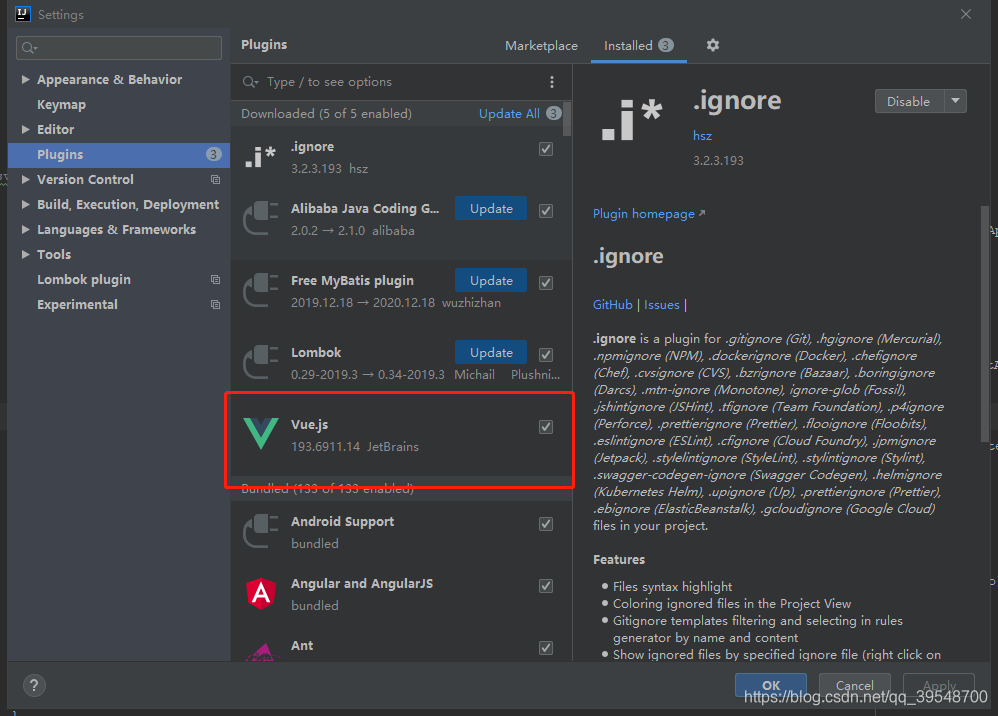The height and width of the screenshot is (716, 998).
Task: Uncheck the Android Support plugin checkbox
Action: 546,524
